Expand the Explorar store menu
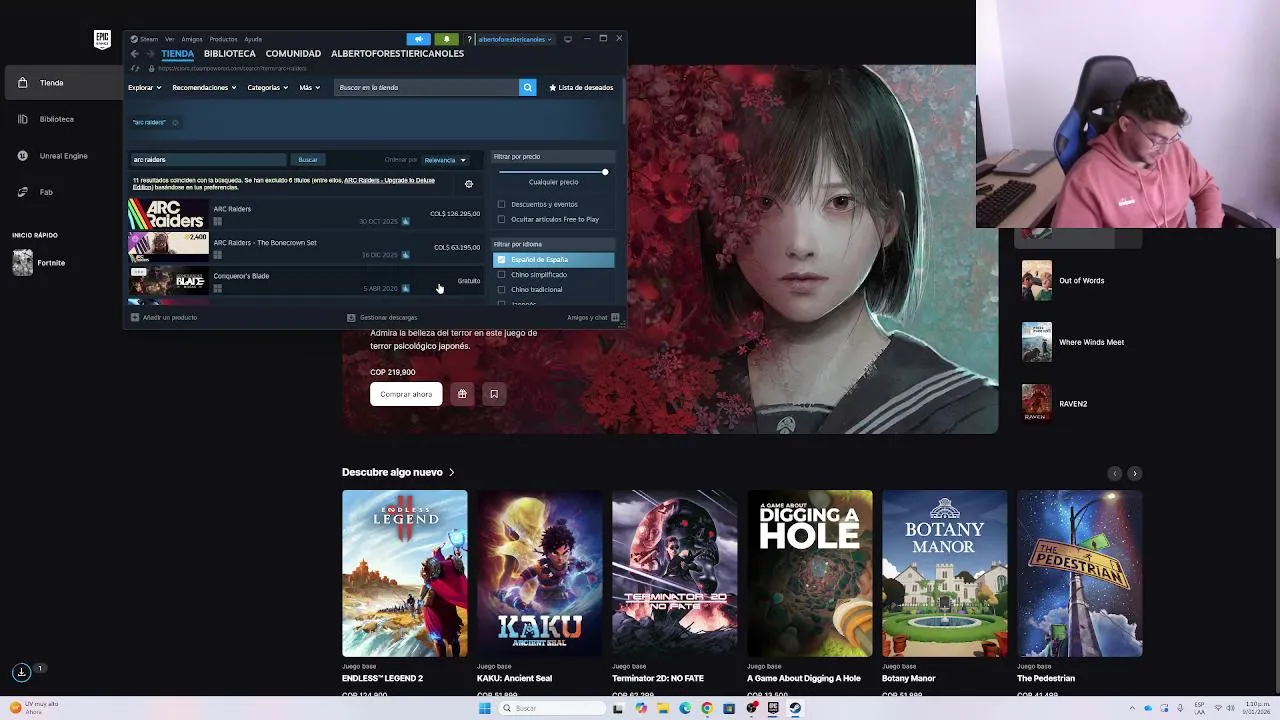The width and height of the screenshot is (1280, 720). click(x=144, y=87)
